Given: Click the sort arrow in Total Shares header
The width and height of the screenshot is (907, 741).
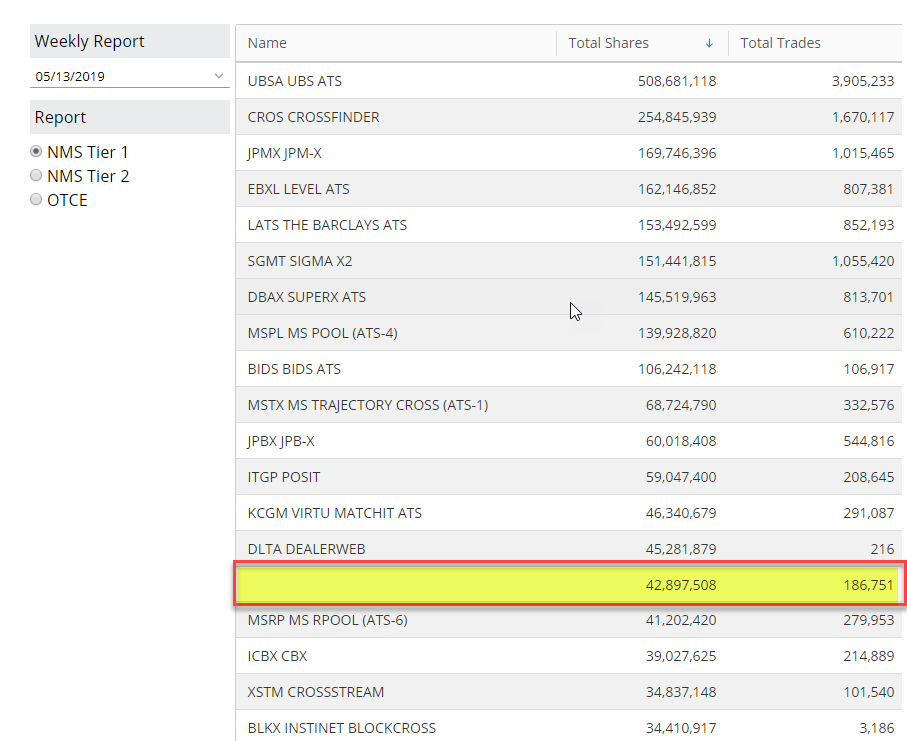Looking at the screenshot, I should (709, 43).
